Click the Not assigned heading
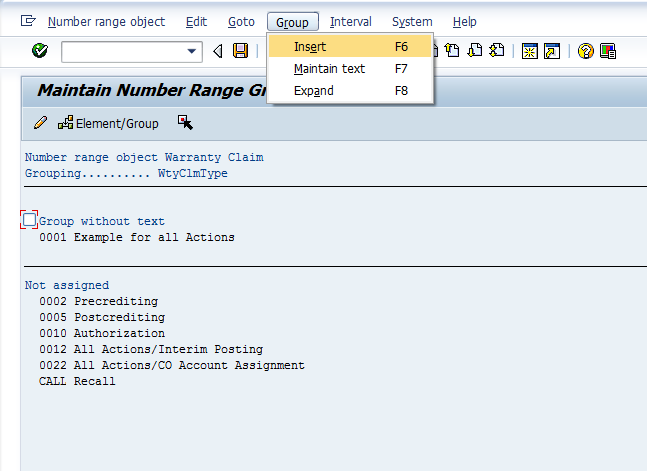The height and width of the screenshot is (471, 647). pos(67,285)
